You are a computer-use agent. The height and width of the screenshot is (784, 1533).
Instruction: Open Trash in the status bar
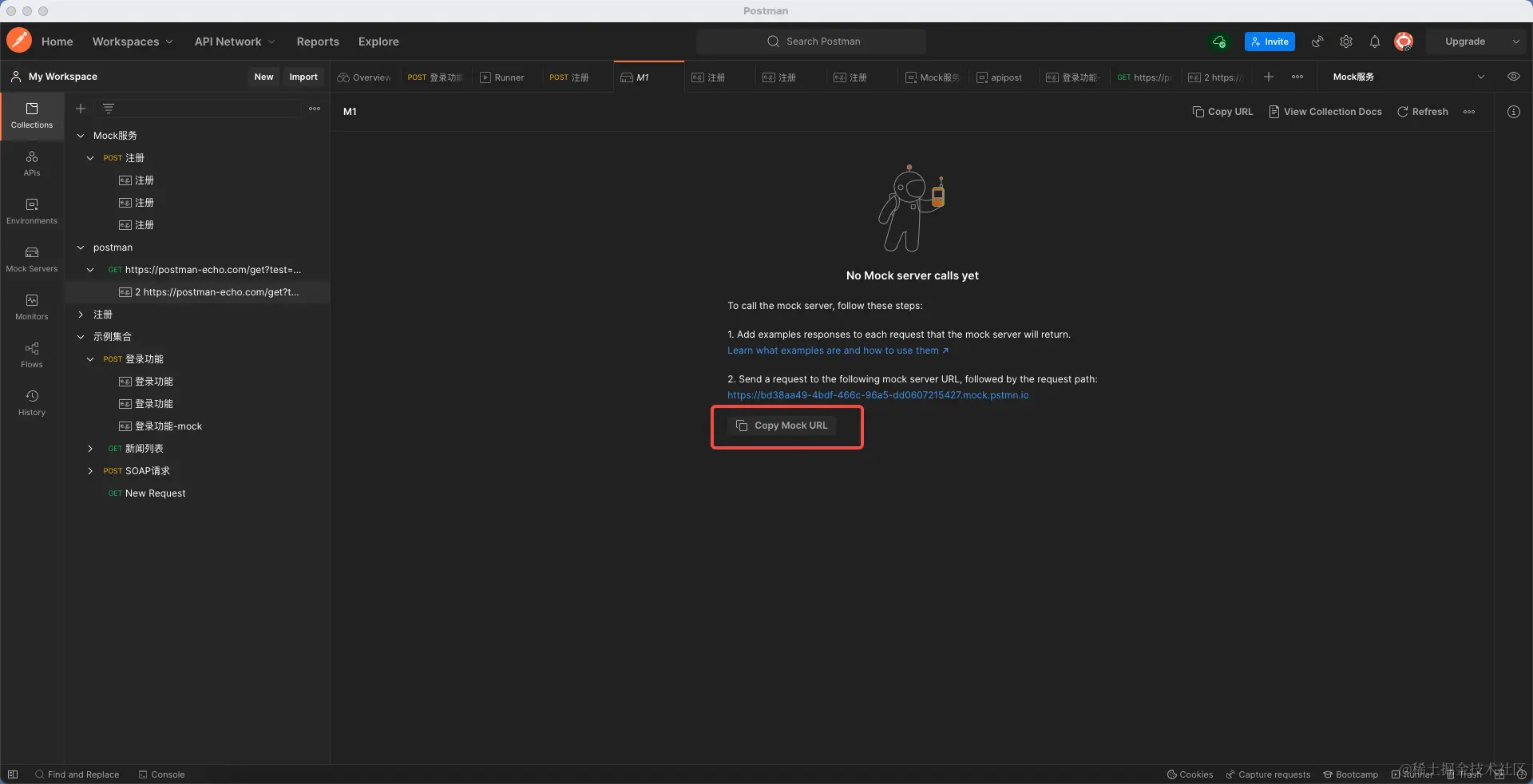coord(1464,774)
